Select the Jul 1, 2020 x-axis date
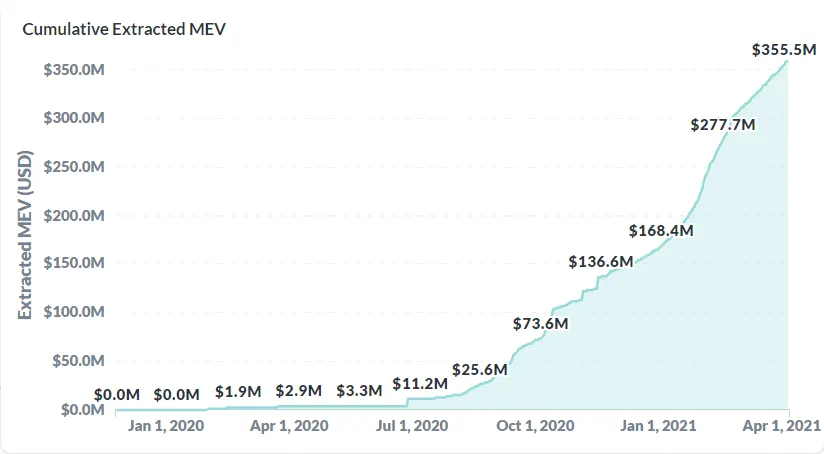The height and width of the screenshot is (454, 824). (x=413, y=425)
